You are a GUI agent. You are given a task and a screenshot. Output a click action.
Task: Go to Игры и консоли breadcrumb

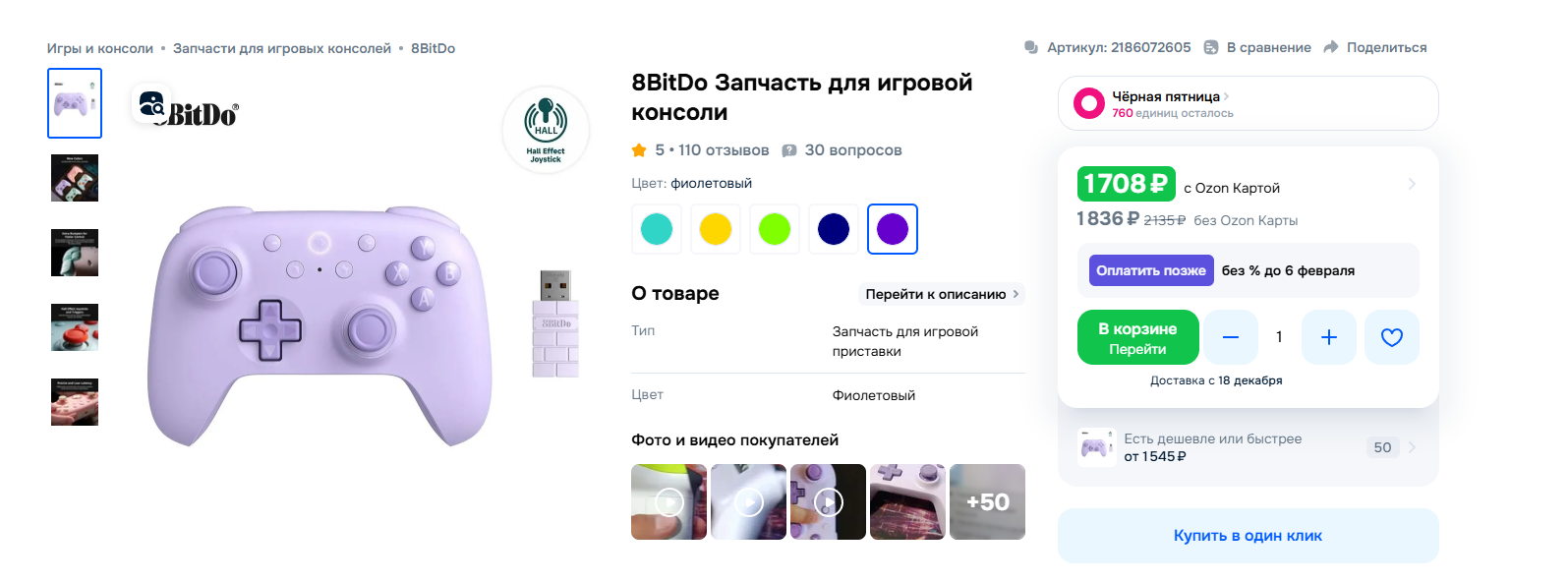100,48
